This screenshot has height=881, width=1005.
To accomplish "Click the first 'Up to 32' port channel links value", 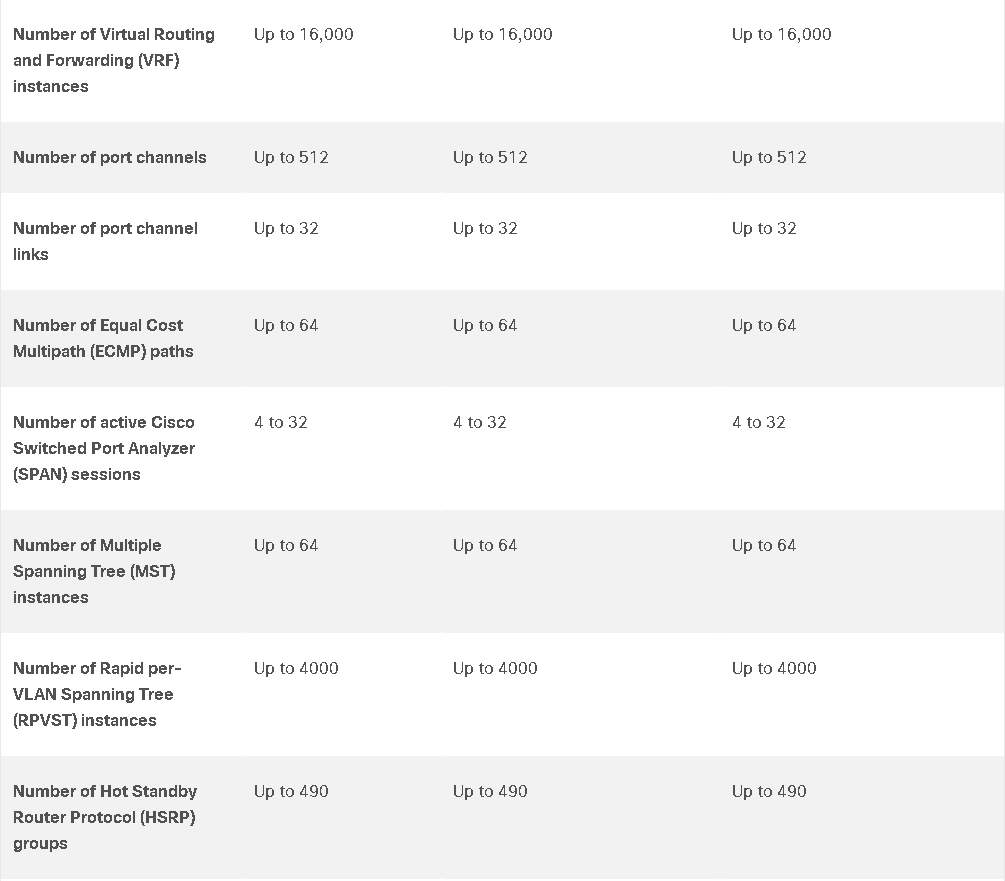I will 286,229.
